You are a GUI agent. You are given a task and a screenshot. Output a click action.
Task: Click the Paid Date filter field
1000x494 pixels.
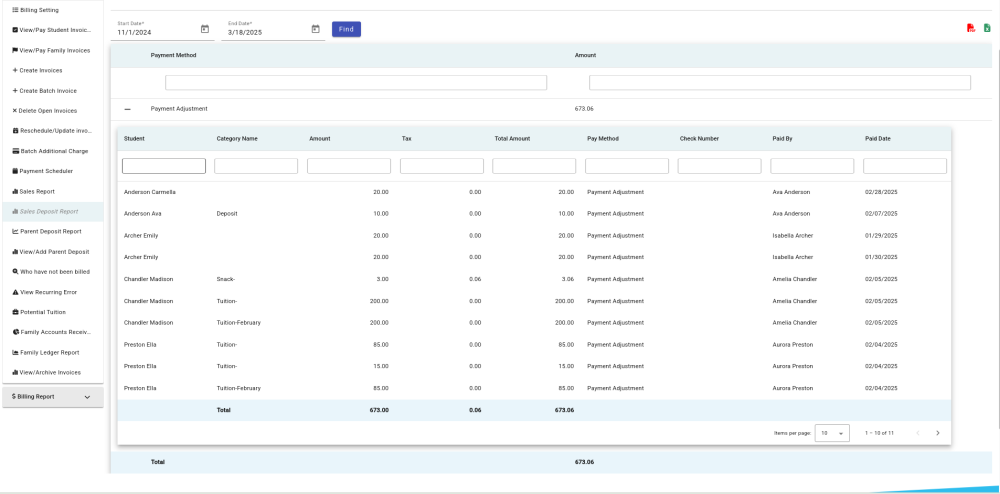tap(905, 166)
